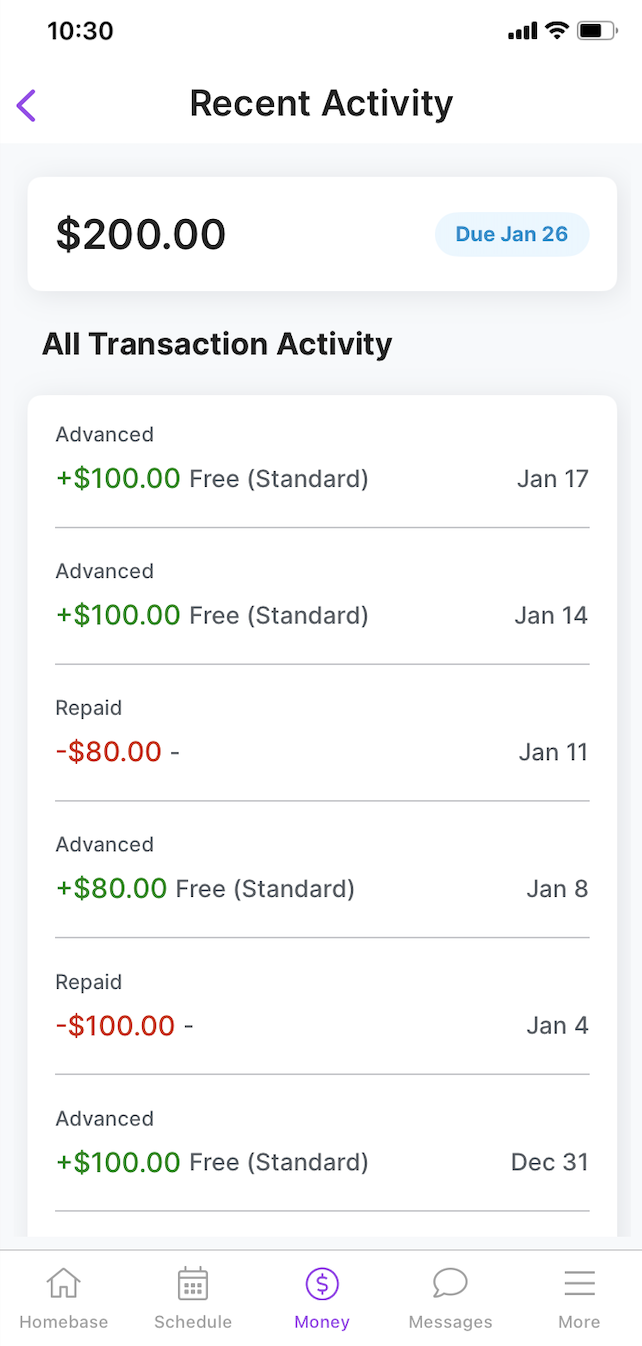Select the Money tab
Image resolution: width=642 pixels, height=1346 pixels.
(321, 1297)
